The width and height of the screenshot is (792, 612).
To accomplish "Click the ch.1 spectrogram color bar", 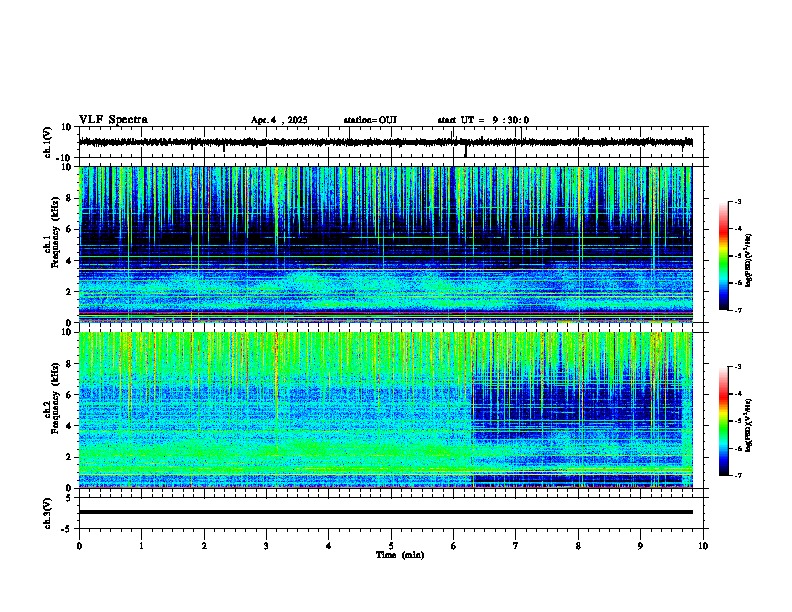I will (x=723, y=256).
